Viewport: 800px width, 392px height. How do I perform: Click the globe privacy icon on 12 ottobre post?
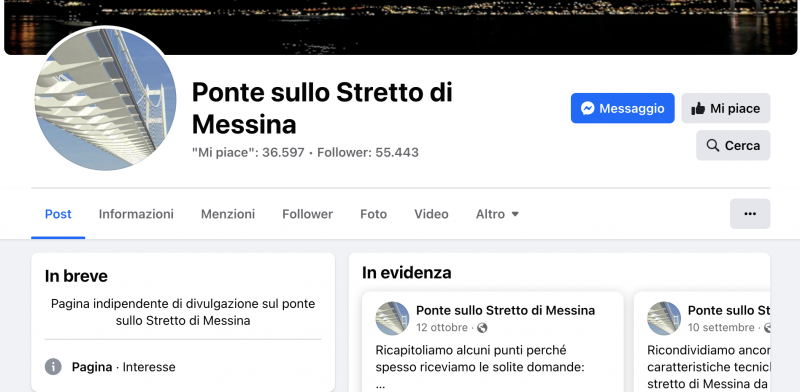coord(482,328)
